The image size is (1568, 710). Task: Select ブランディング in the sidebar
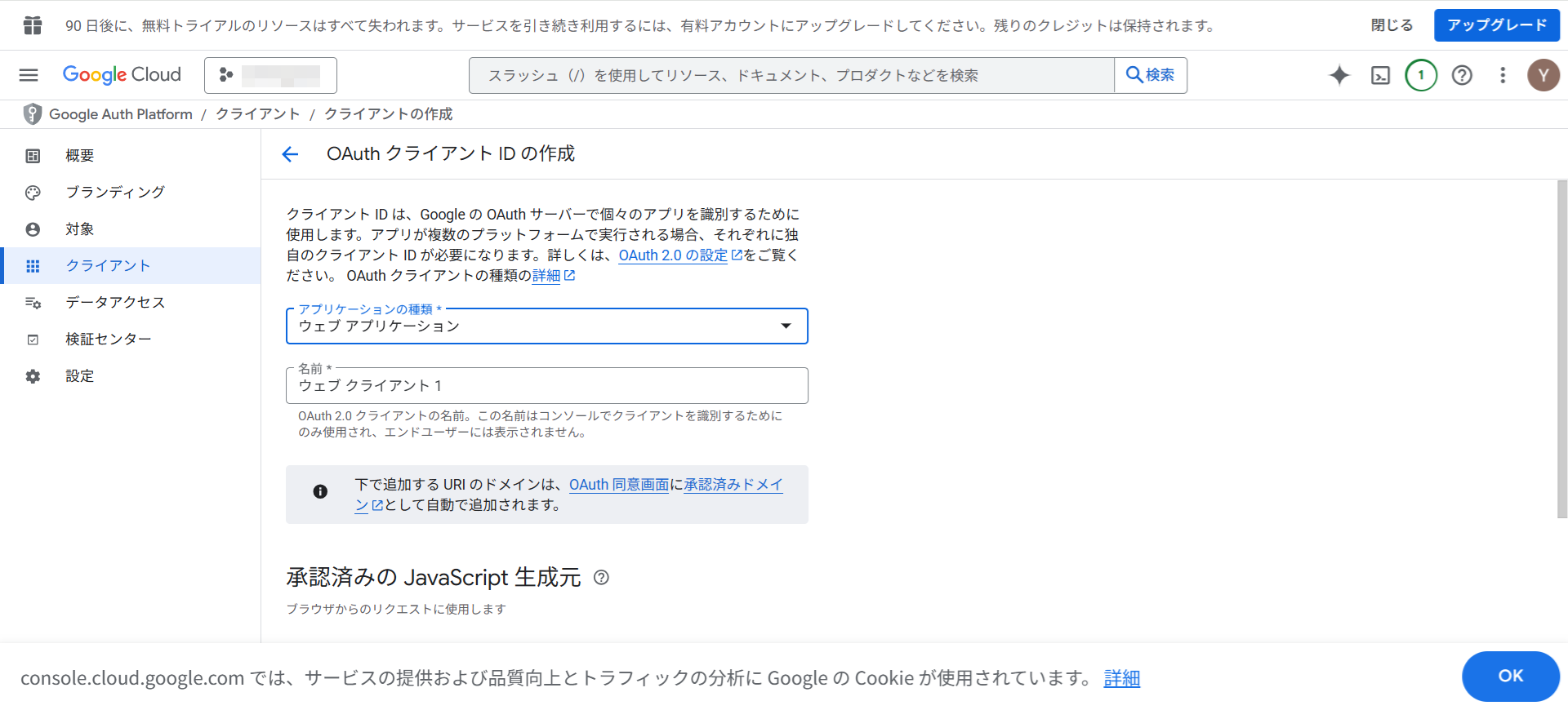pyautogui.click(x=115, y=192)
